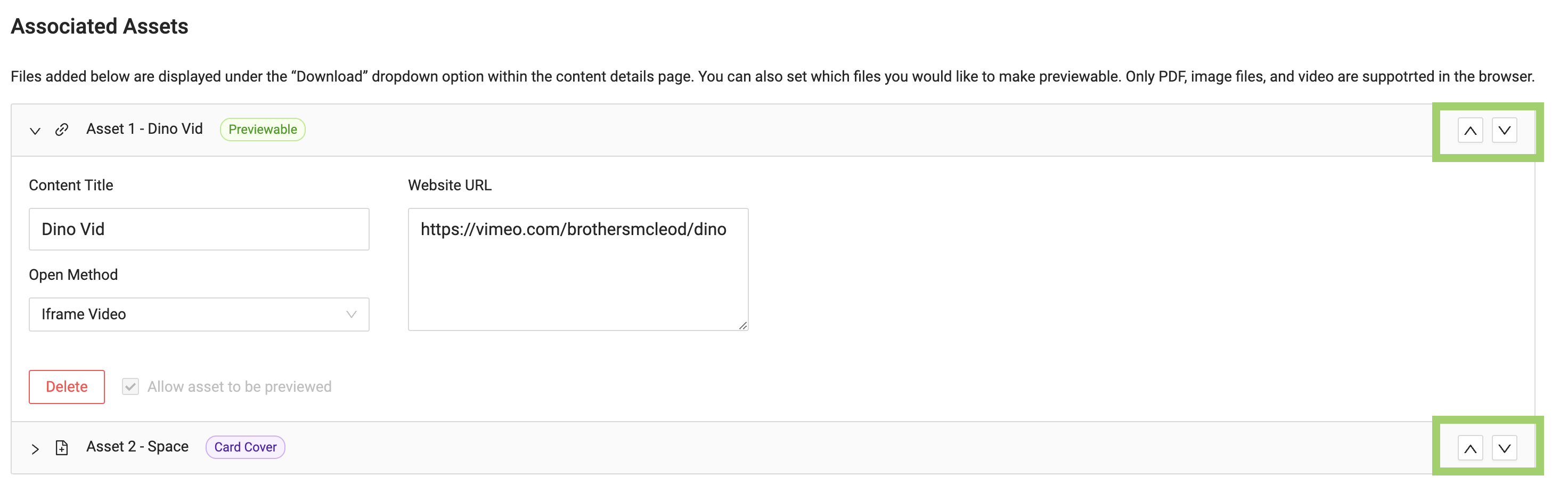This screenshot has height=500, width=1568.
Task: Click the file icon beside Asset 2
Action: (61, 448)
